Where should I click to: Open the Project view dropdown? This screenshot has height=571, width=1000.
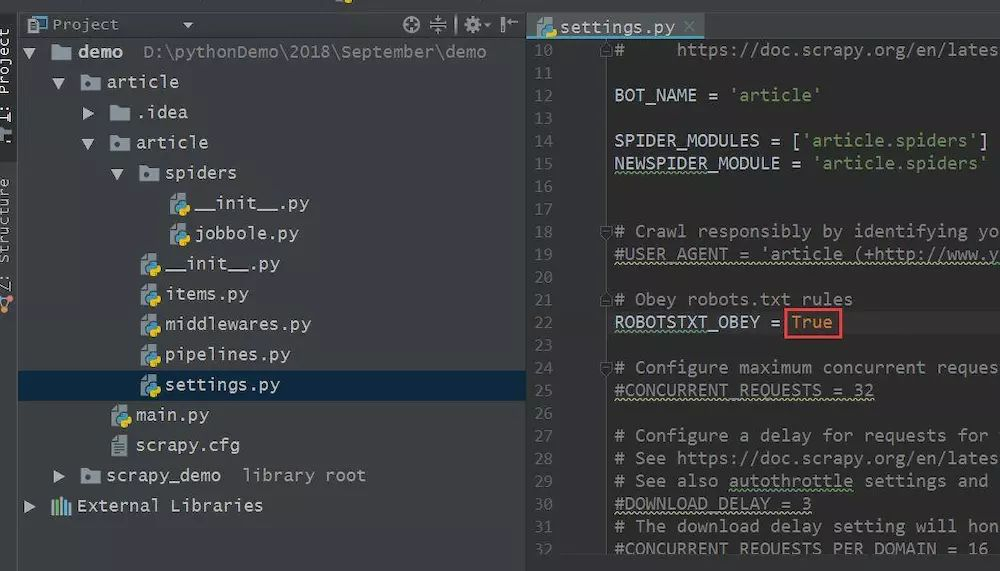(x=188, y=26)
